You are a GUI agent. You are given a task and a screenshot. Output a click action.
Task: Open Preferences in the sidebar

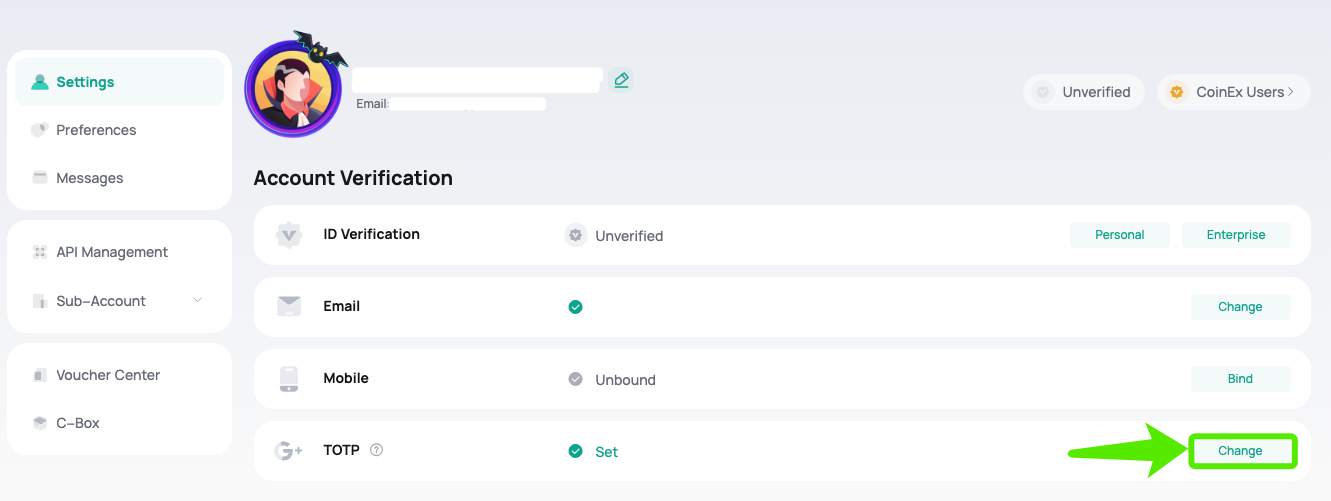point(96,130)
